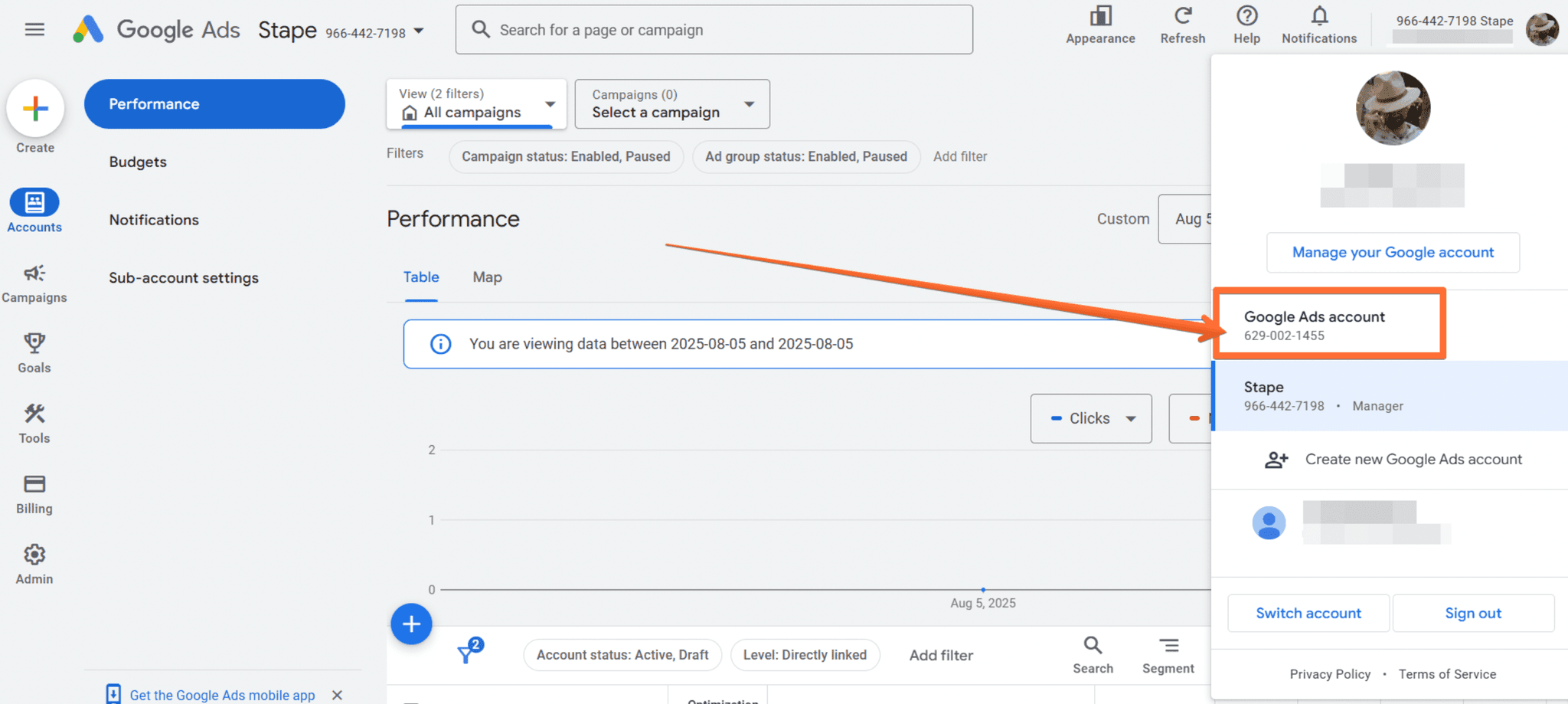
Task: Expand the Select a campaign dropdown
Action: click(x=671, y=104)
